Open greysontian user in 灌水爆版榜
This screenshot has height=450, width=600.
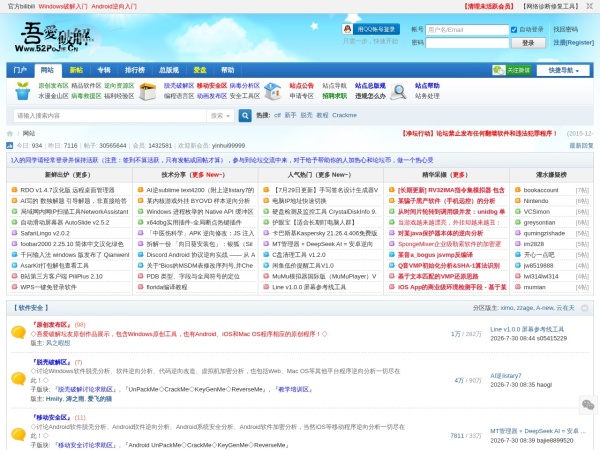(539, 222)
